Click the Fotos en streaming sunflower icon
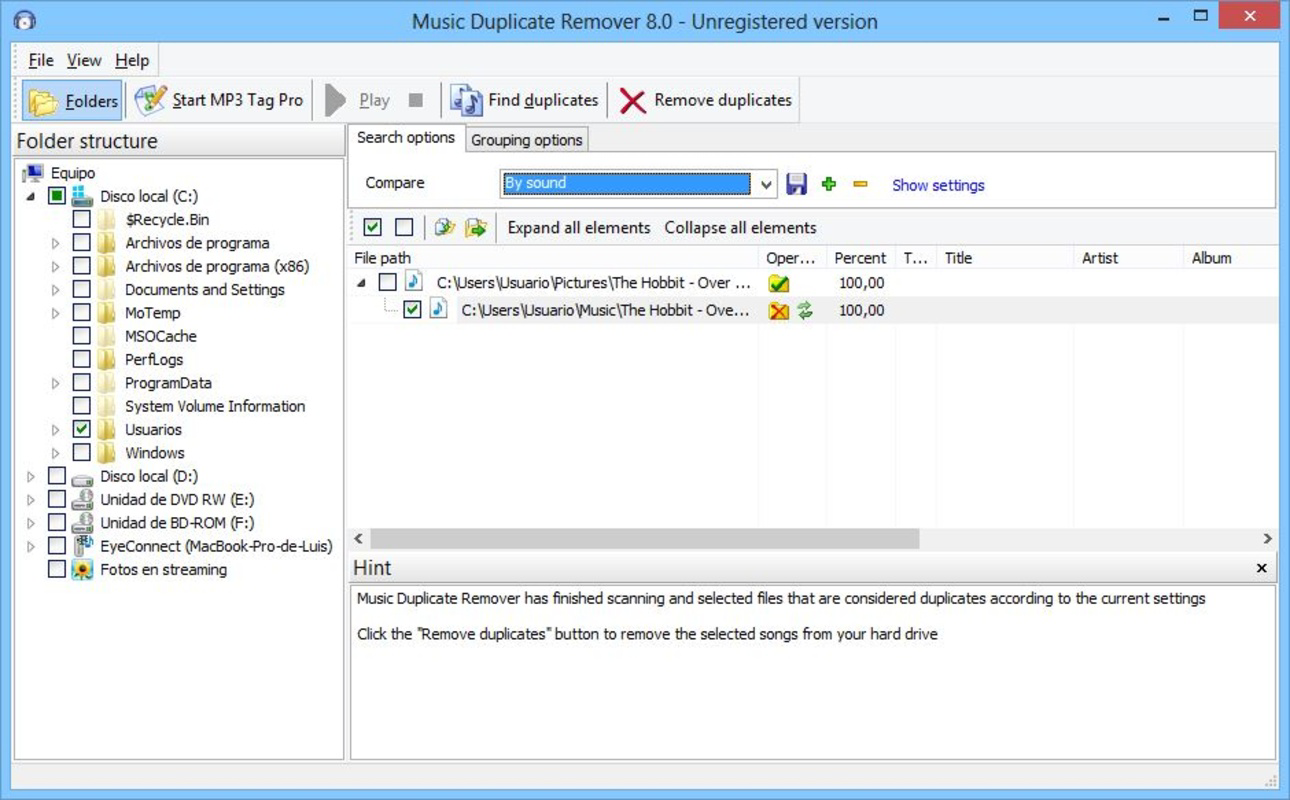 click(82, 570)
